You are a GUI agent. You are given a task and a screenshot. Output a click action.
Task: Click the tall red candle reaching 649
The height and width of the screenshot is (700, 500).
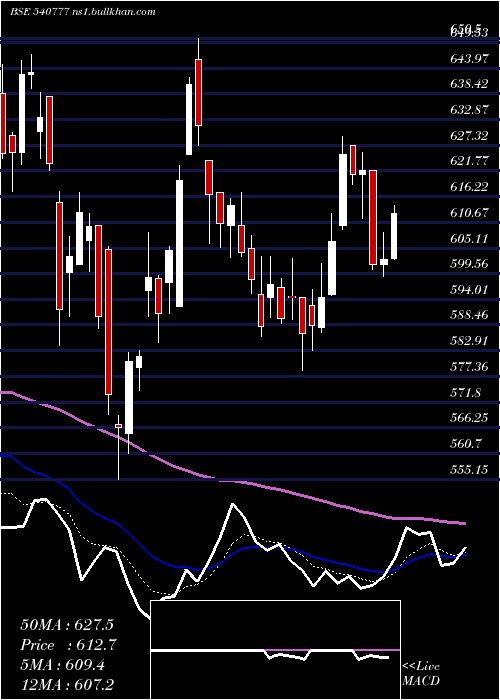click(198, 92)
